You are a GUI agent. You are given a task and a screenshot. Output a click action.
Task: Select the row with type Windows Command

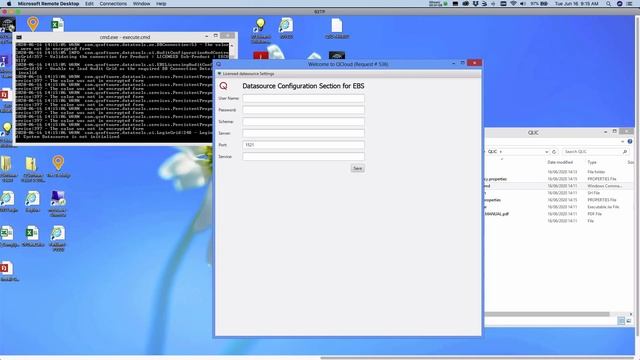click(x=558, y=186)
